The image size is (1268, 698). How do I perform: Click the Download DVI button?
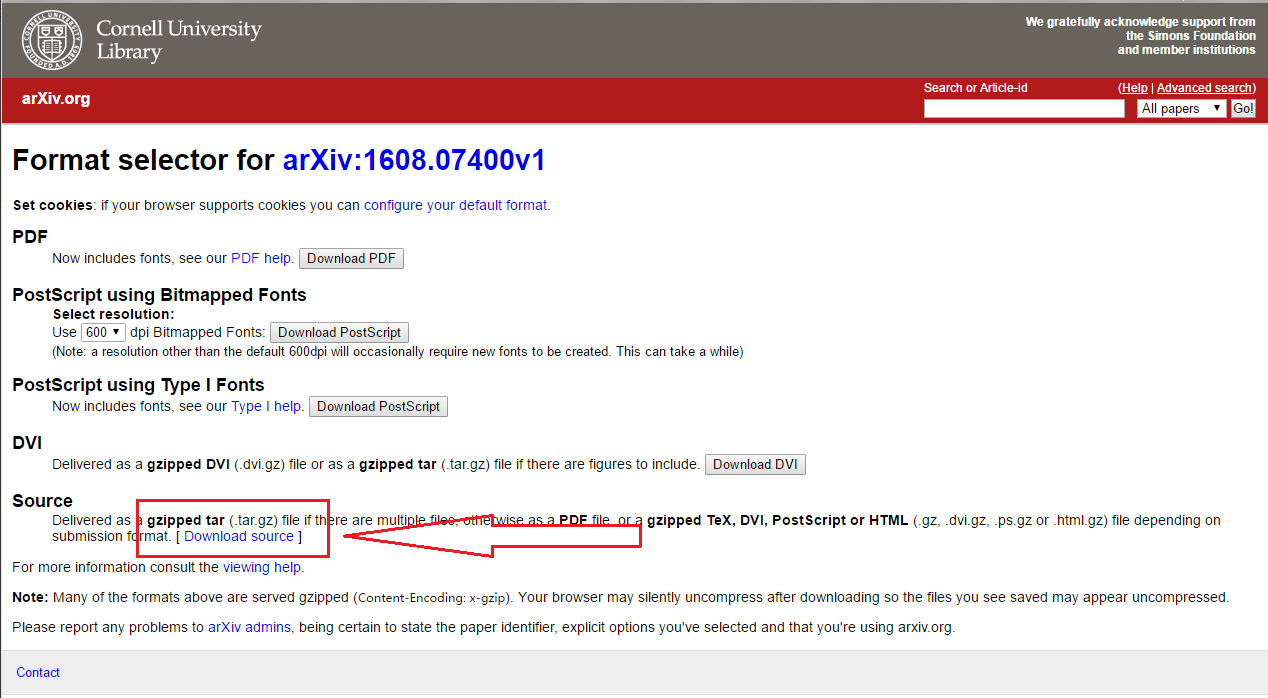click(755, 464)
